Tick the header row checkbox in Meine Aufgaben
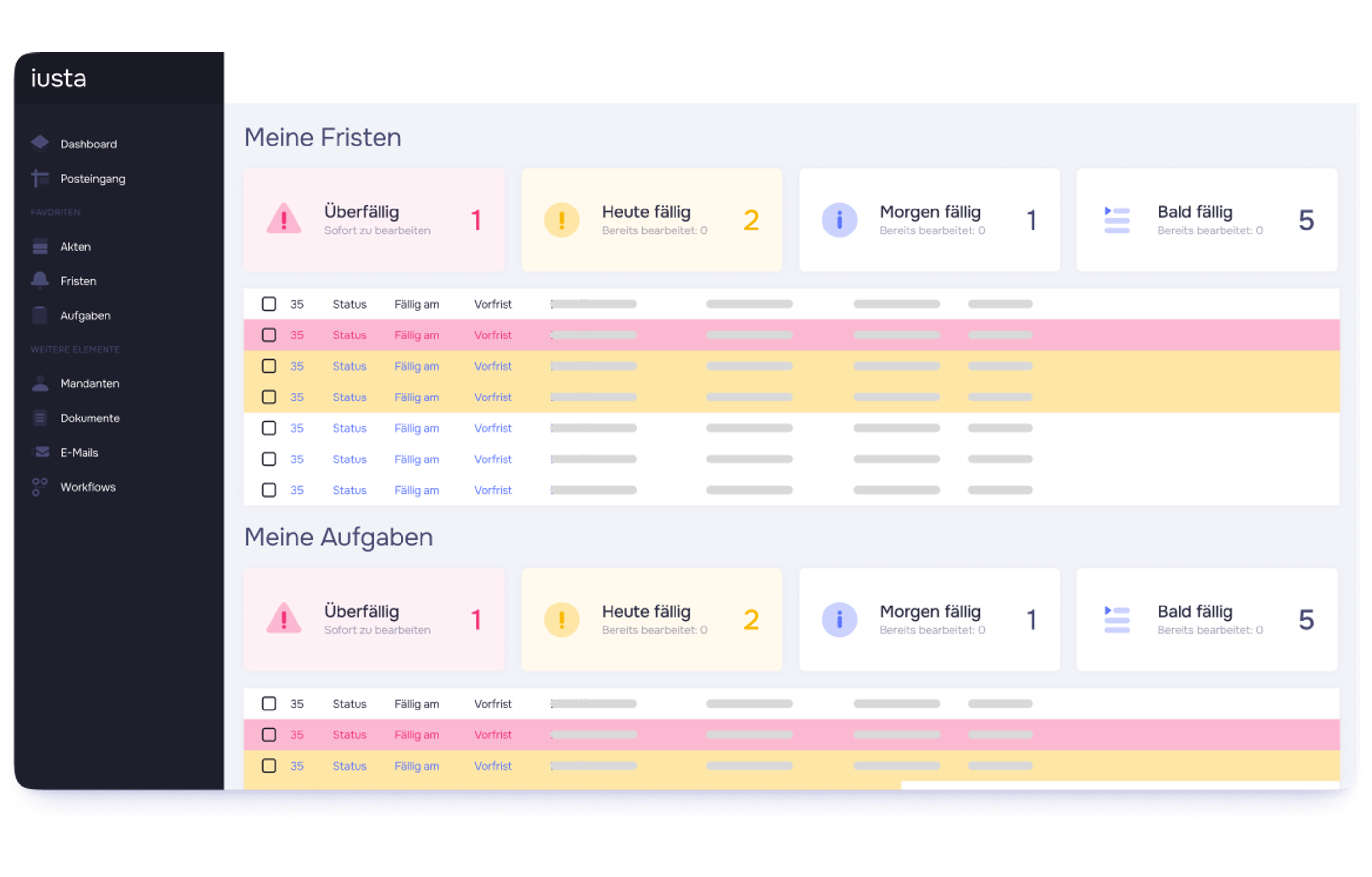1372x877 pixels. pyautogui.click(x=269, y=704)
